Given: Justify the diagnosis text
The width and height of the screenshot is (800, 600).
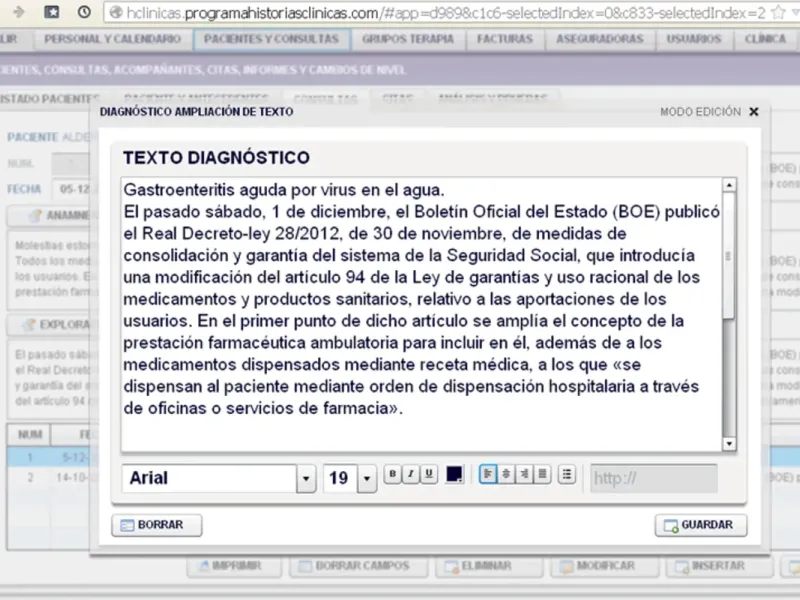Looking at the screenshot, I should tap(542, 474).
